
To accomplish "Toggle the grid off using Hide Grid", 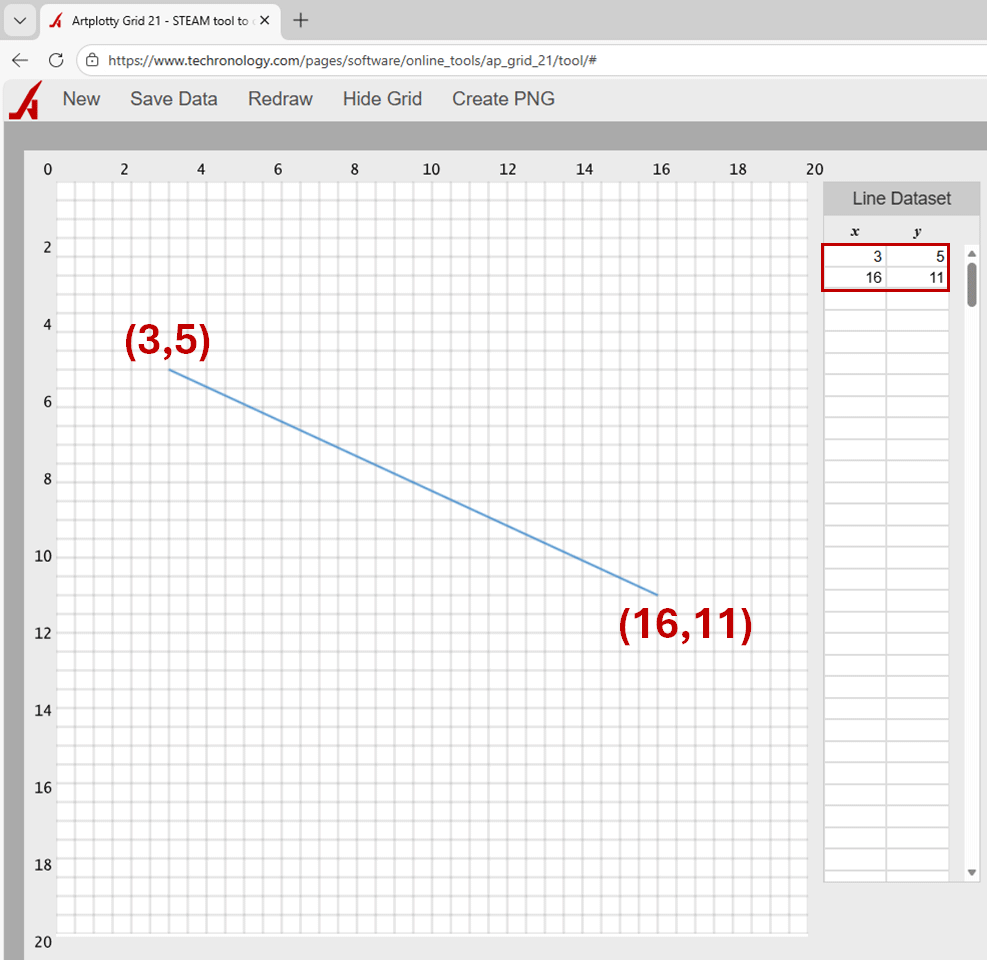I will [x=382, y=98].
